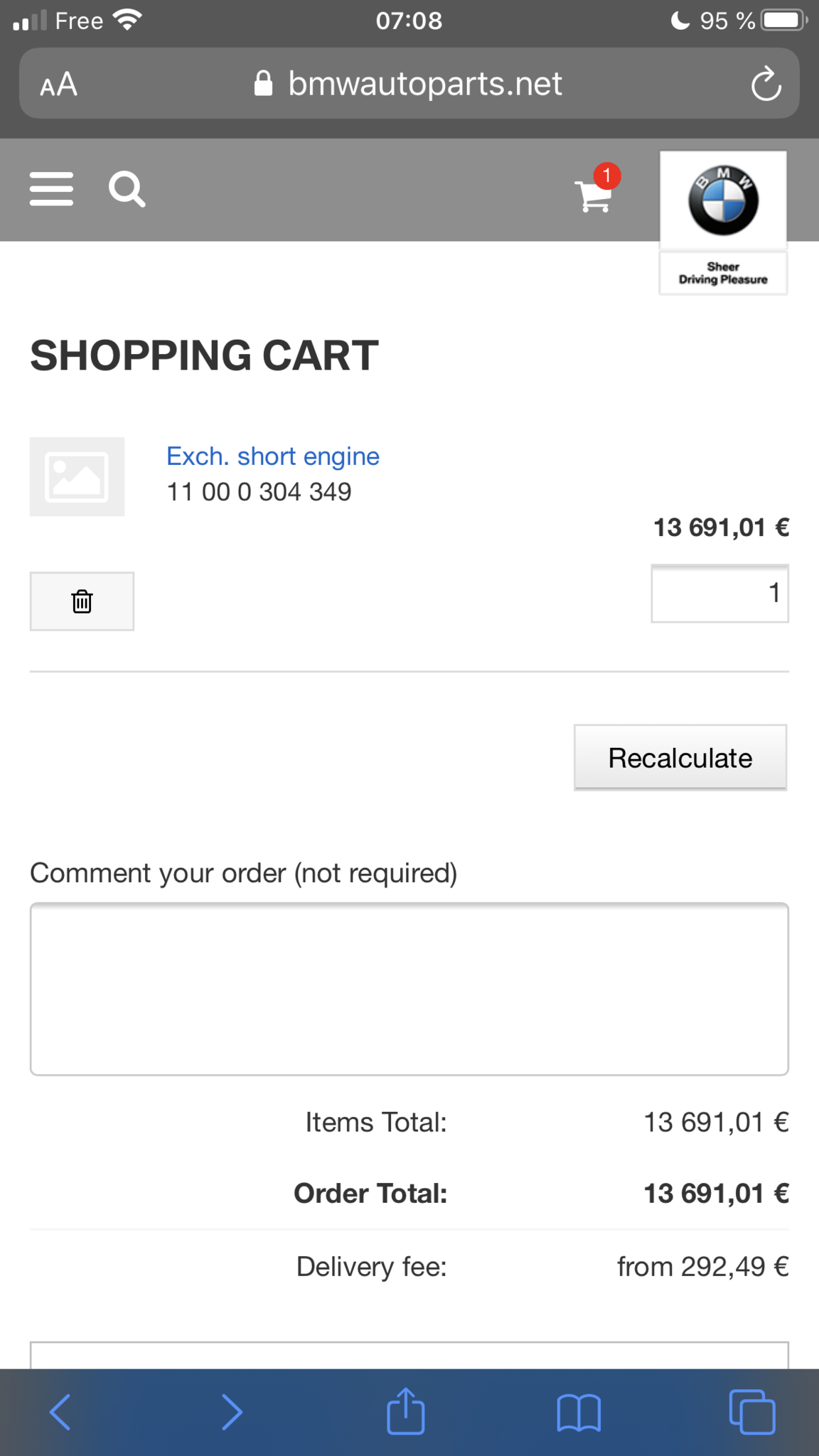Delete item with trash icon
819x1456 pixels.
tap(82, 601)
